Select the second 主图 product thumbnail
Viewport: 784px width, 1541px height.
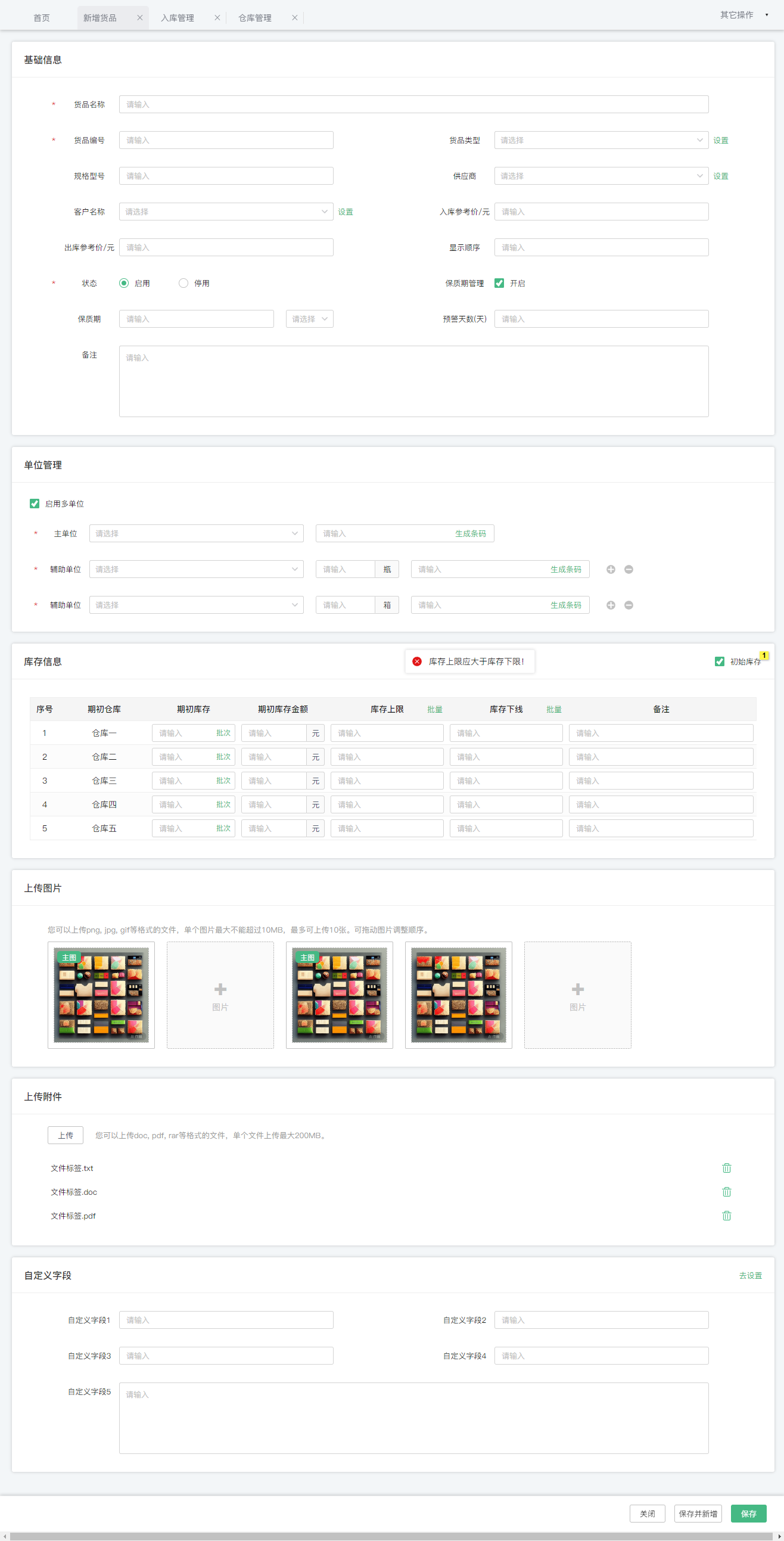coord(340,995)
